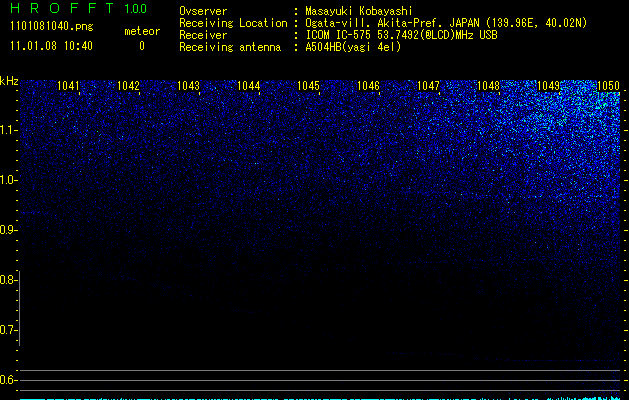Click time marker 1046
Image resolution: width=629 pixels, height=400 pixels.
pos(368,86)
